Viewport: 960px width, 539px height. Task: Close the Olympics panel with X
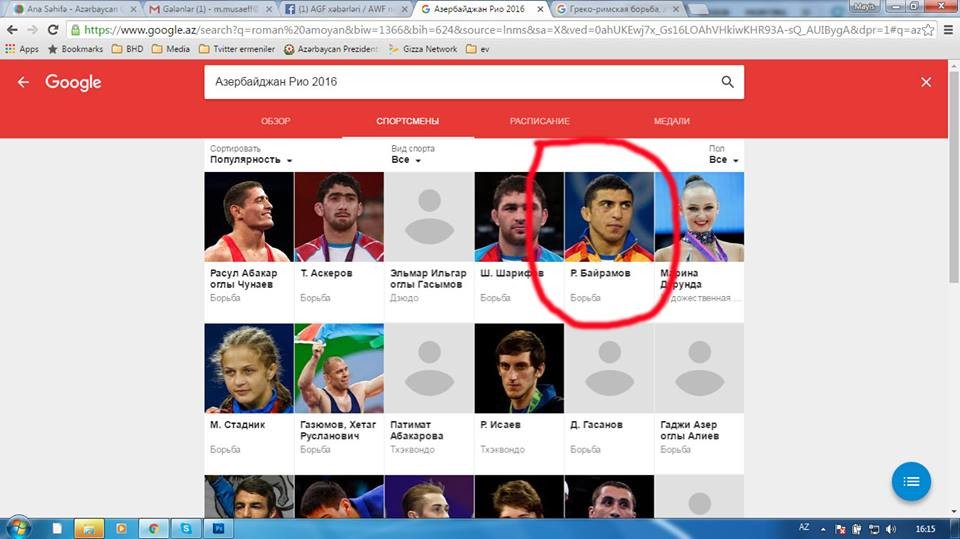pyautogui.click(x=926, y=82)
